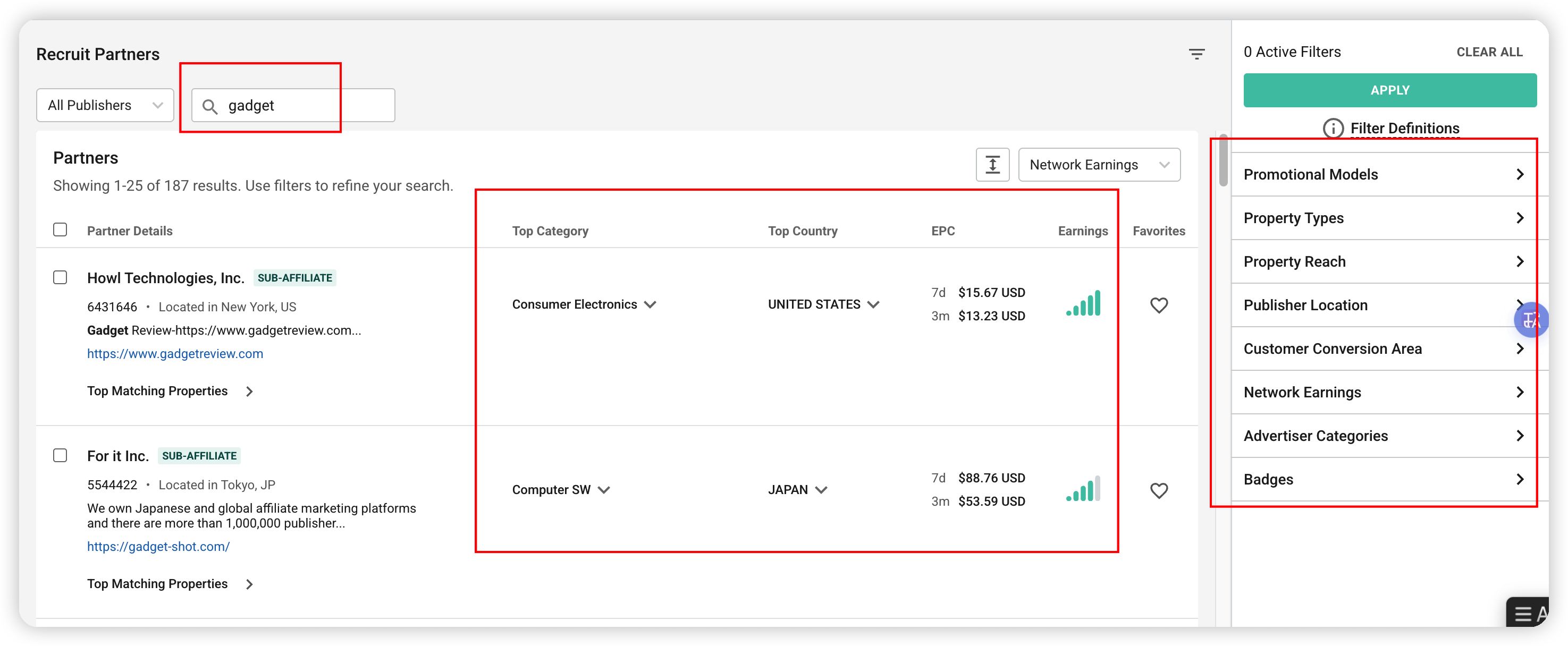Click the row height adjustment icon
This screenshot has width=1568, height=646.
[x=992, y=164]
